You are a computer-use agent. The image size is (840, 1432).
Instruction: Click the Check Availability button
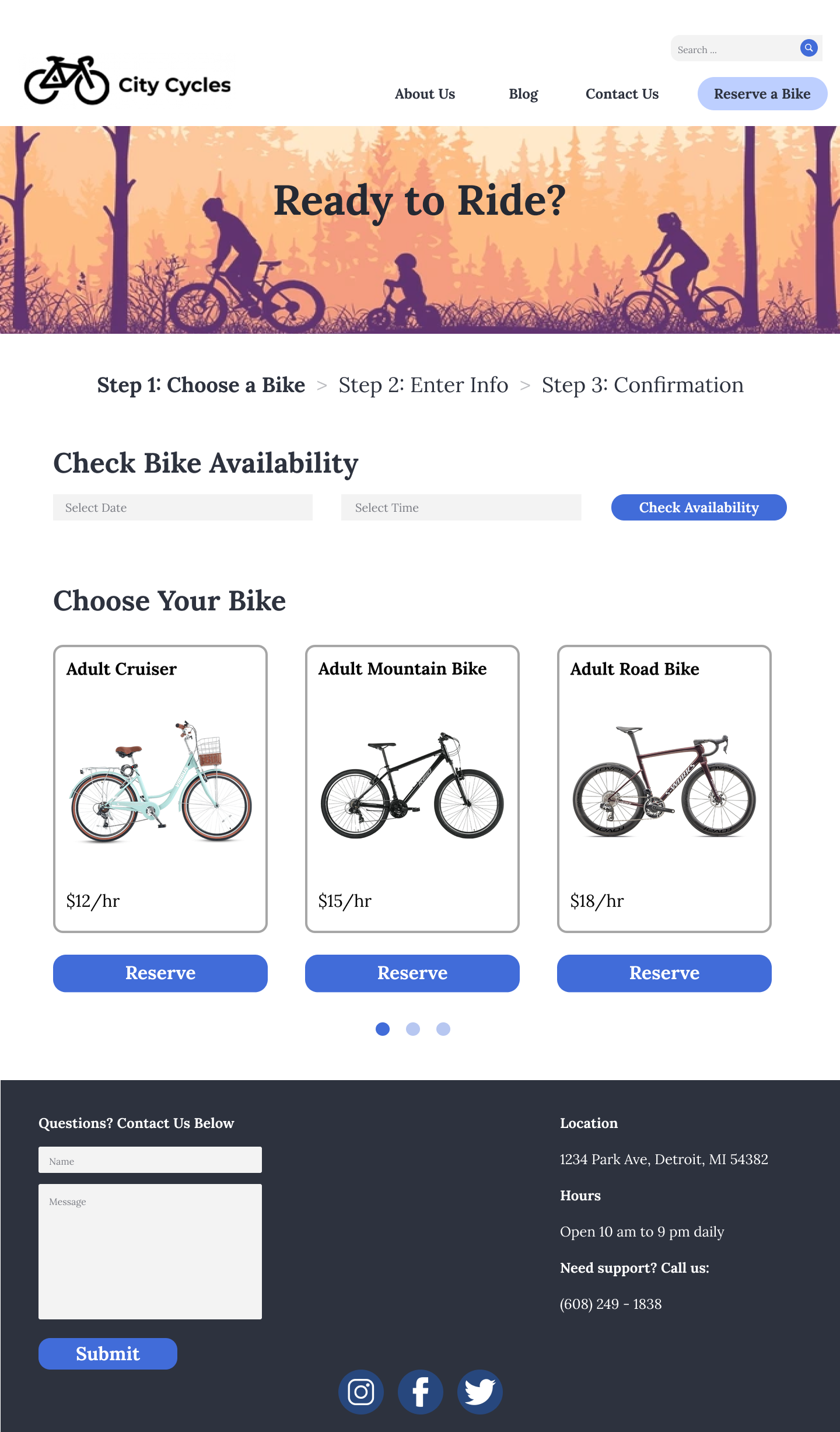699,508
